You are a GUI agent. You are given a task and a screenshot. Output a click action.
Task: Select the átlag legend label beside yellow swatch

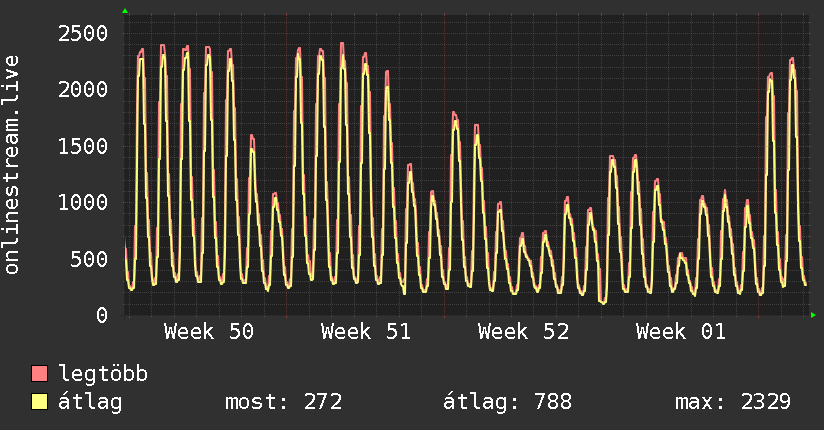(x=90, y=402)
